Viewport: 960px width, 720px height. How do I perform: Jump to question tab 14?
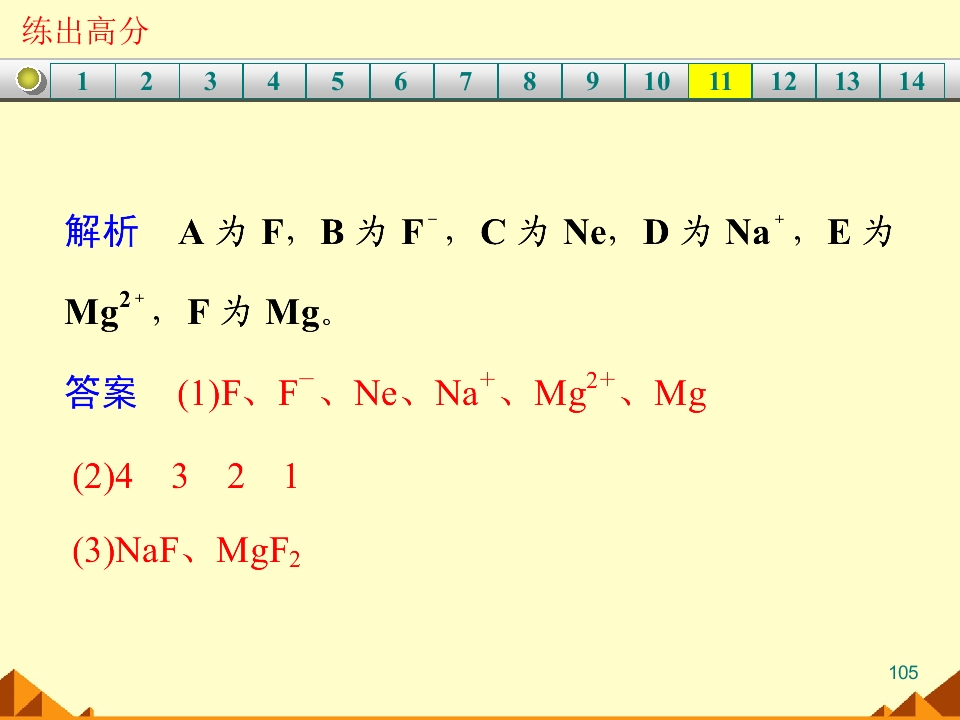912,81
